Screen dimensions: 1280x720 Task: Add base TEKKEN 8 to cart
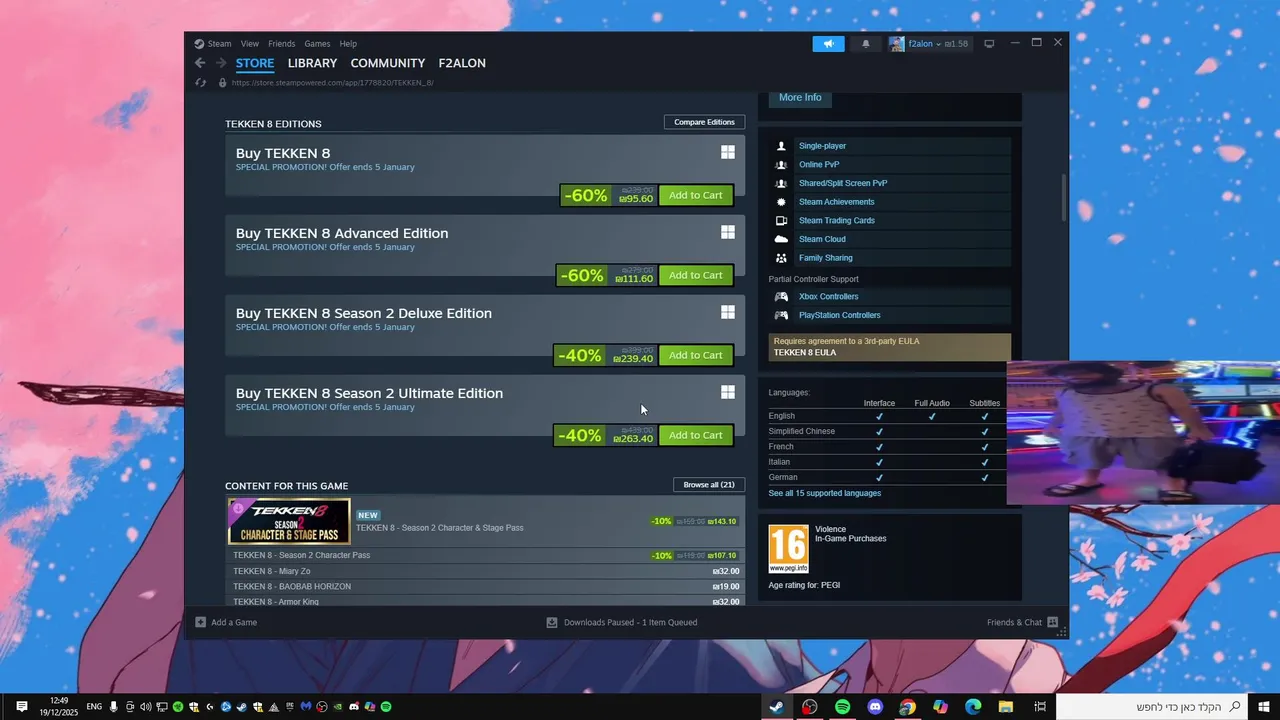[x=695, y=195]
